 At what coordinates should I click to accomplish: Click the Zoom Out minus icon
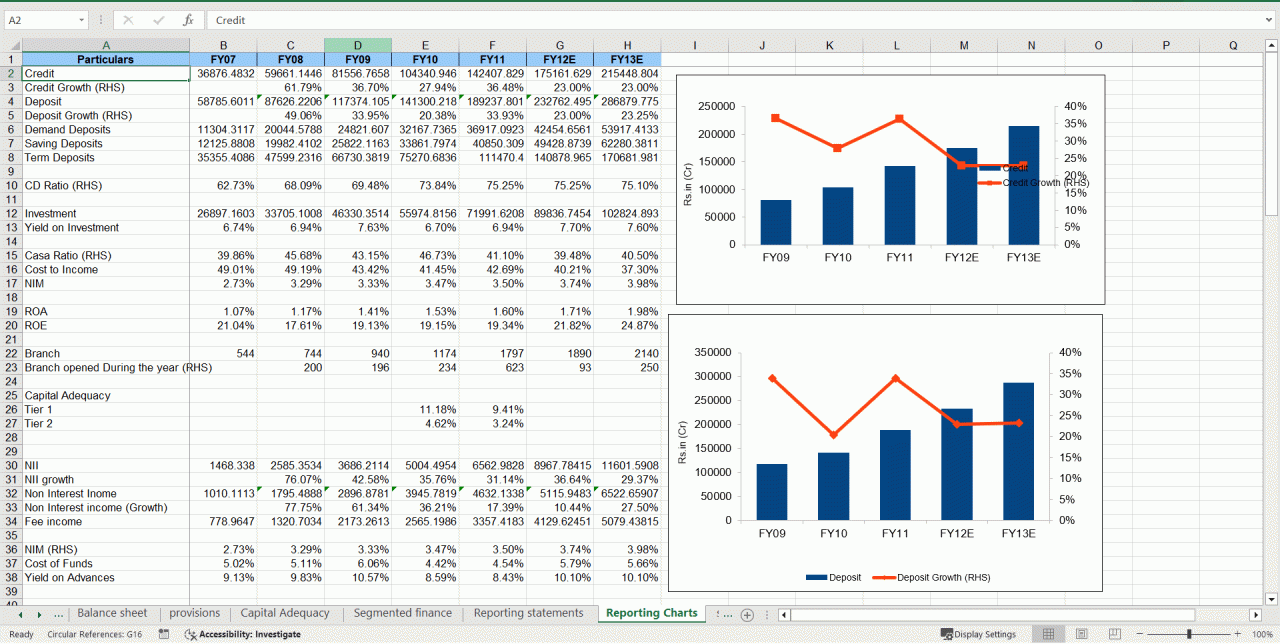coord(1140,633)
